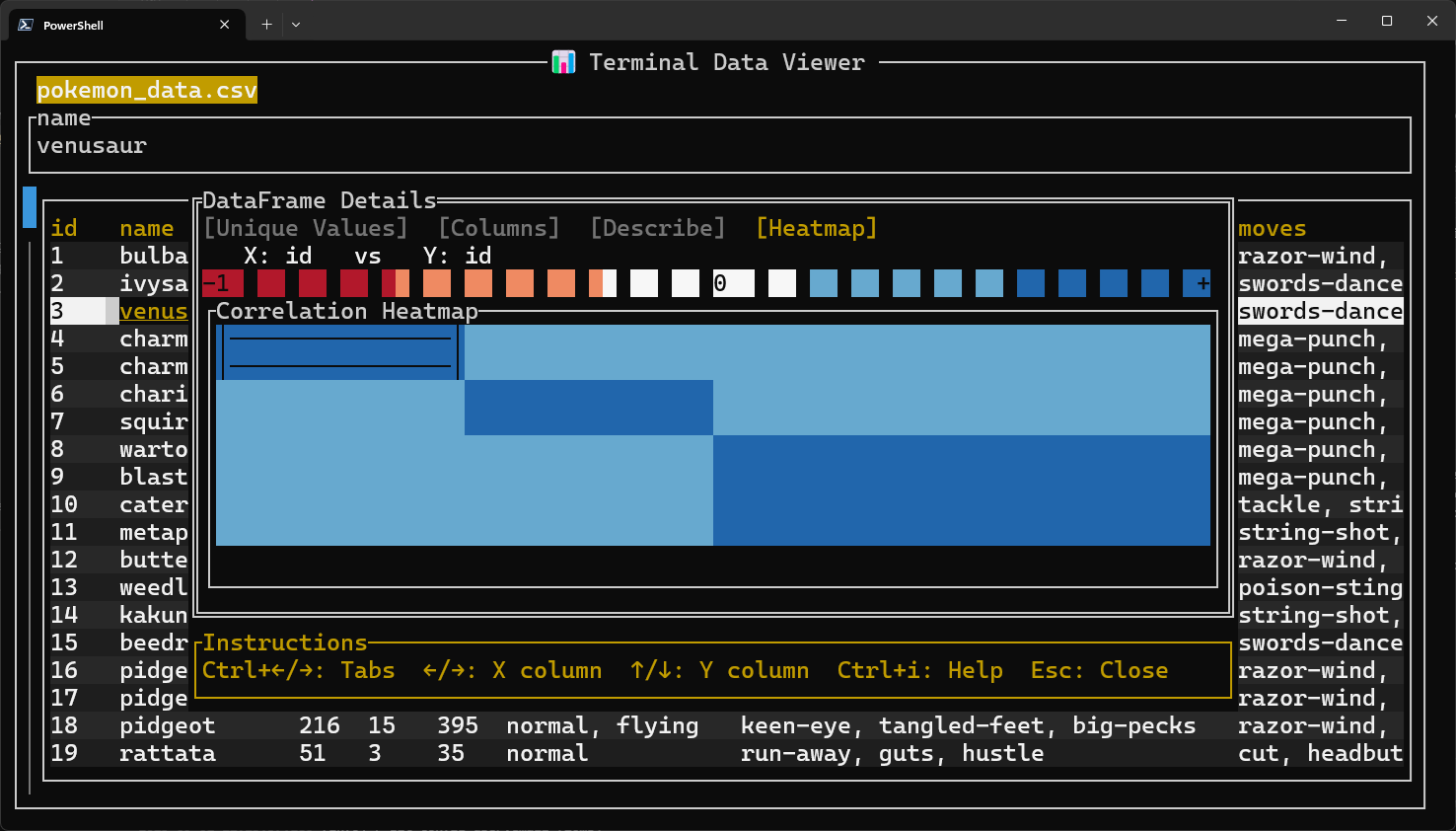Click the 'Y column' instruction text
This screenshot has width=1456, height=831.
755,670
